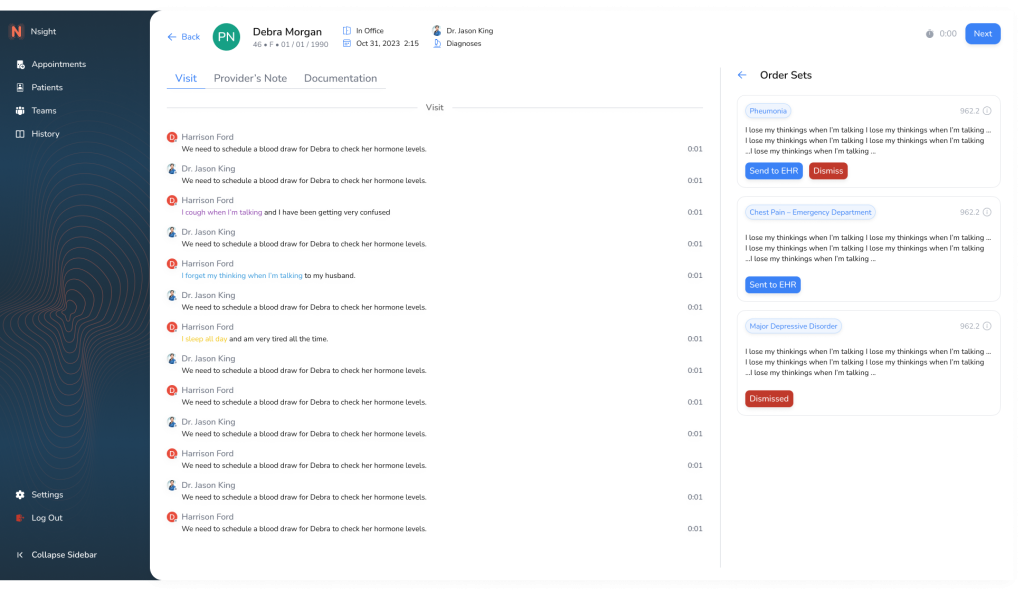Go Back to the previous page

tap(183, 37)
